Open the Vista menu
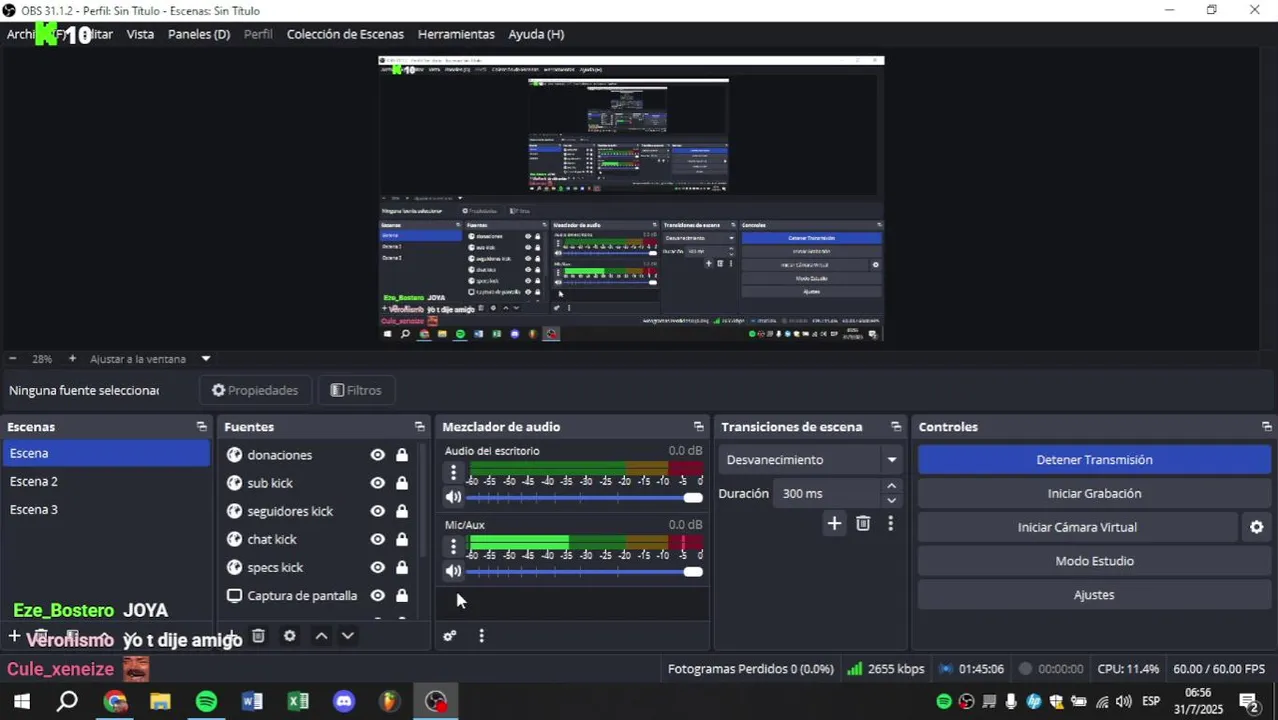 point(140,34)
